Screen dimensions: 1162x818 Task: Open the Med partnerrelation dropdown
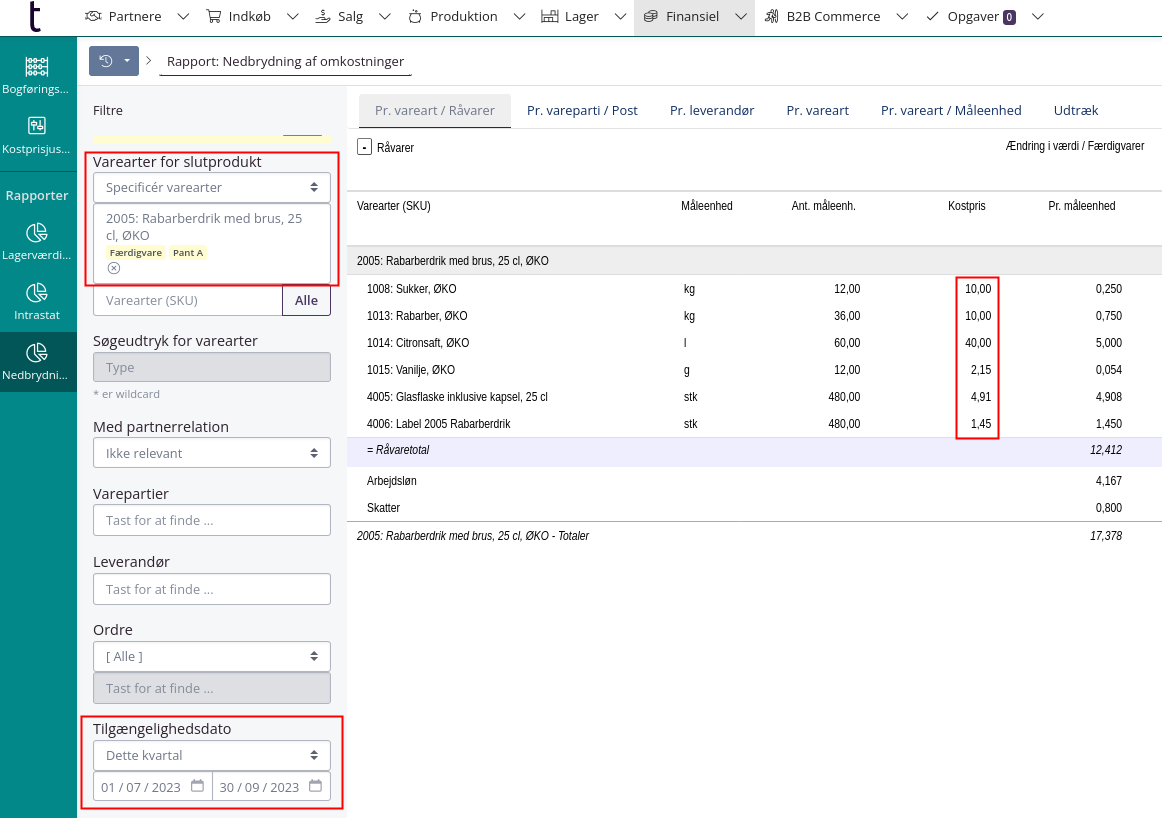211,453
